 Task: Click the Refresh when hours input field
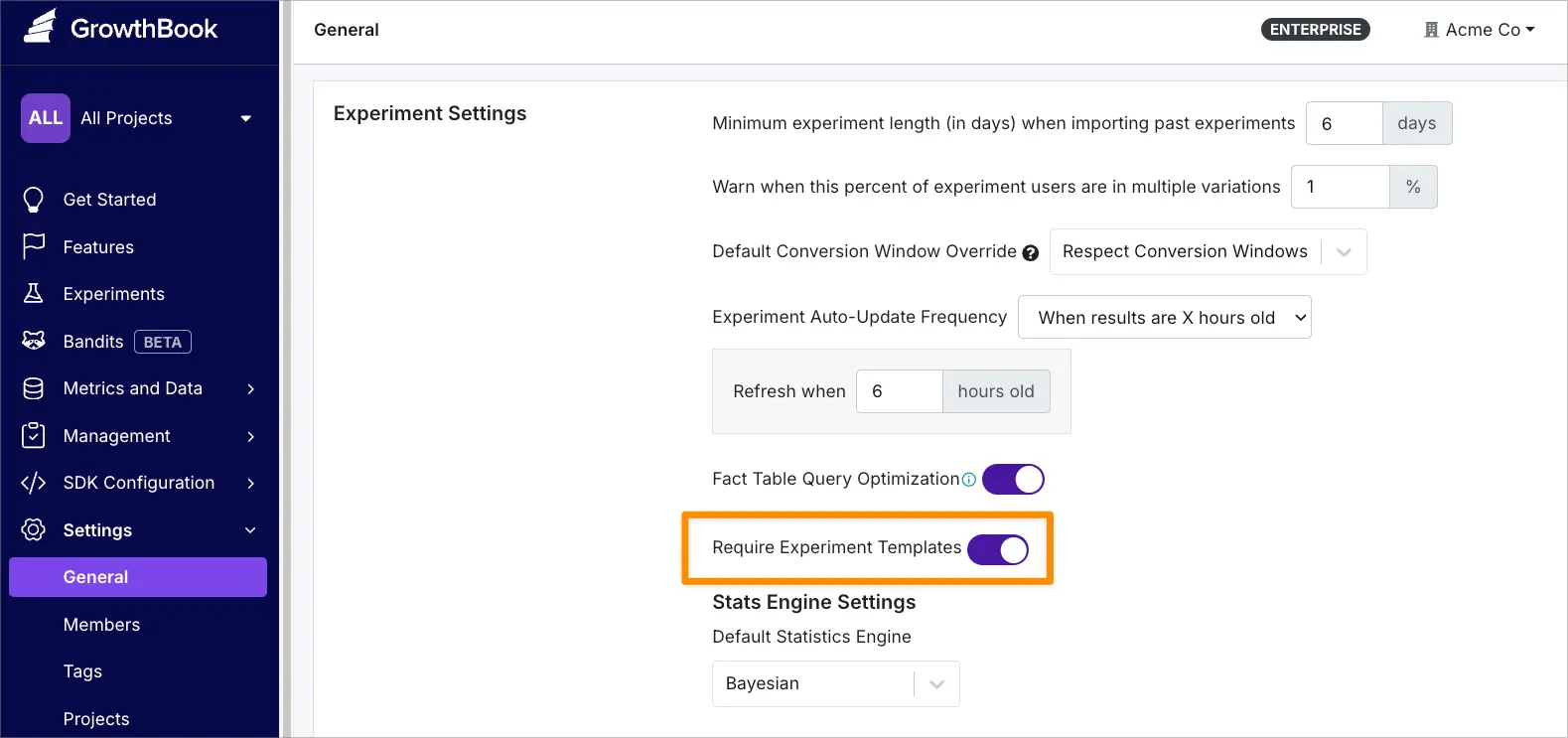pyautogui.click(x=899, y=391)
